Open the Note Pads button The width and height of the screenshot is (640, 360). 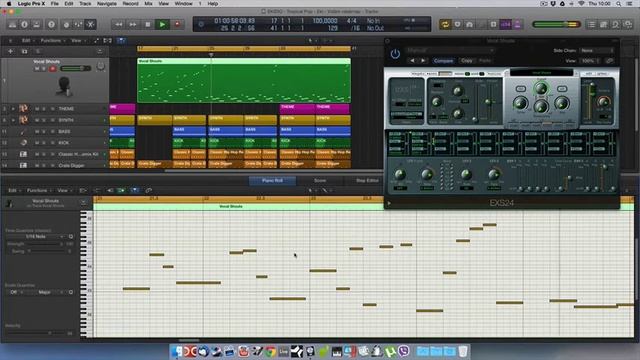[x=604, y=24]
